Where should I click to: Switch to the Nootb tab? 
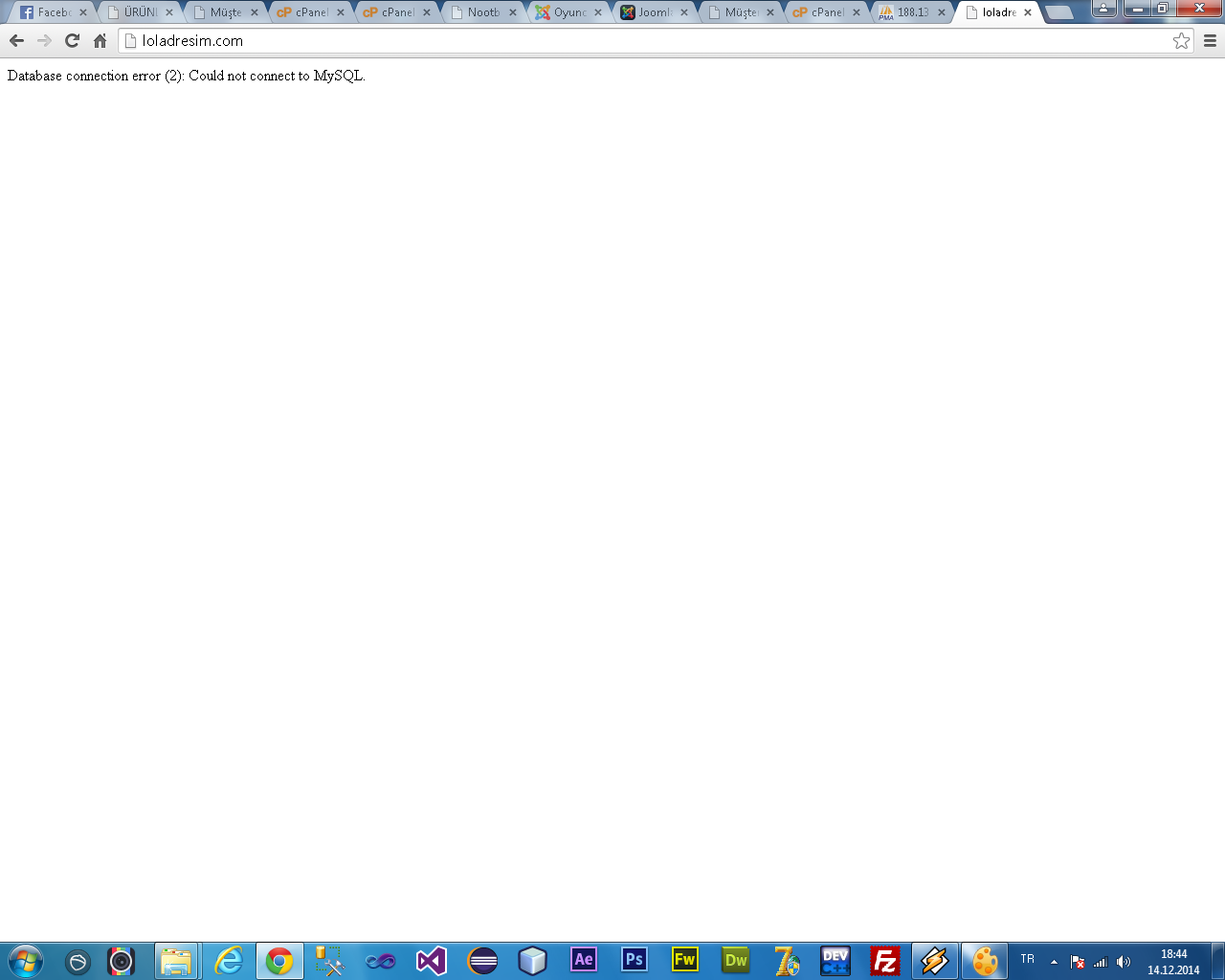(483, 12)
